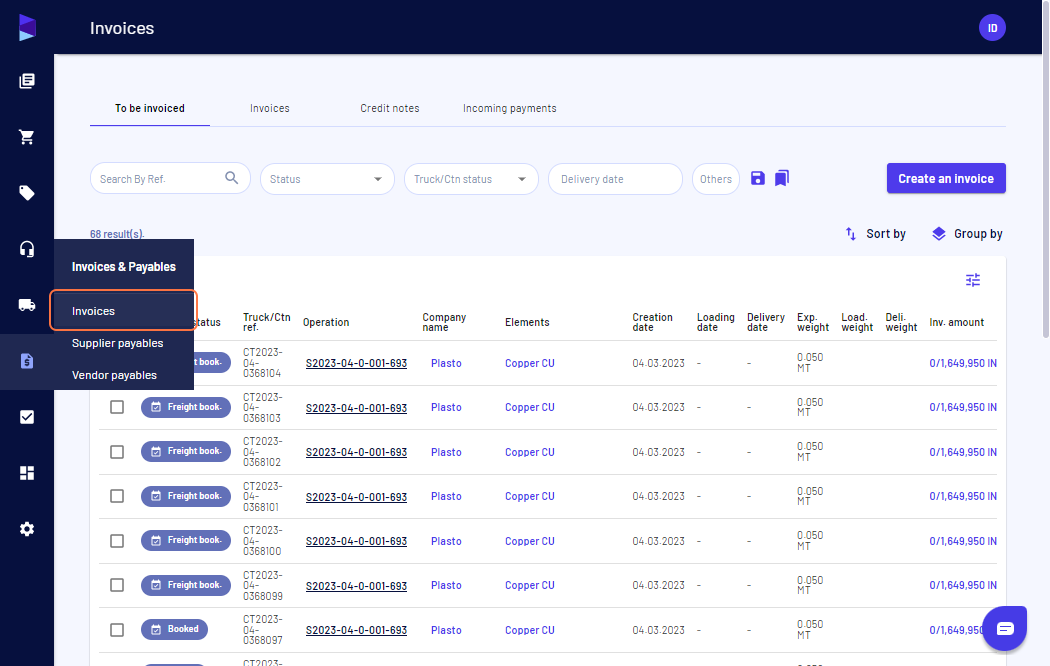Image resolution: width=1050 pixels, height=666 pixels.
Task: Save the current filter with disk icon
Action: [x=757, y=178]
